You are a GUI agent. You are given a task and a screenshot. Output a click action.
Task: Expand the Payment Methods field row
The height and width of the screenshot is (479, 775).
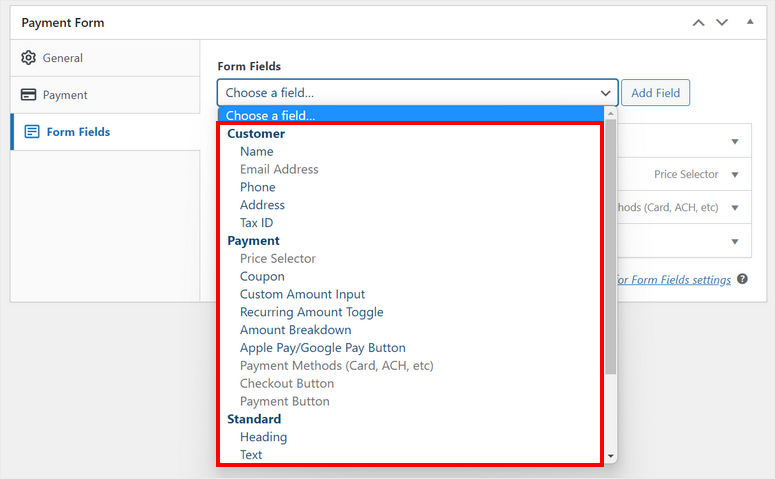(735, 208)
